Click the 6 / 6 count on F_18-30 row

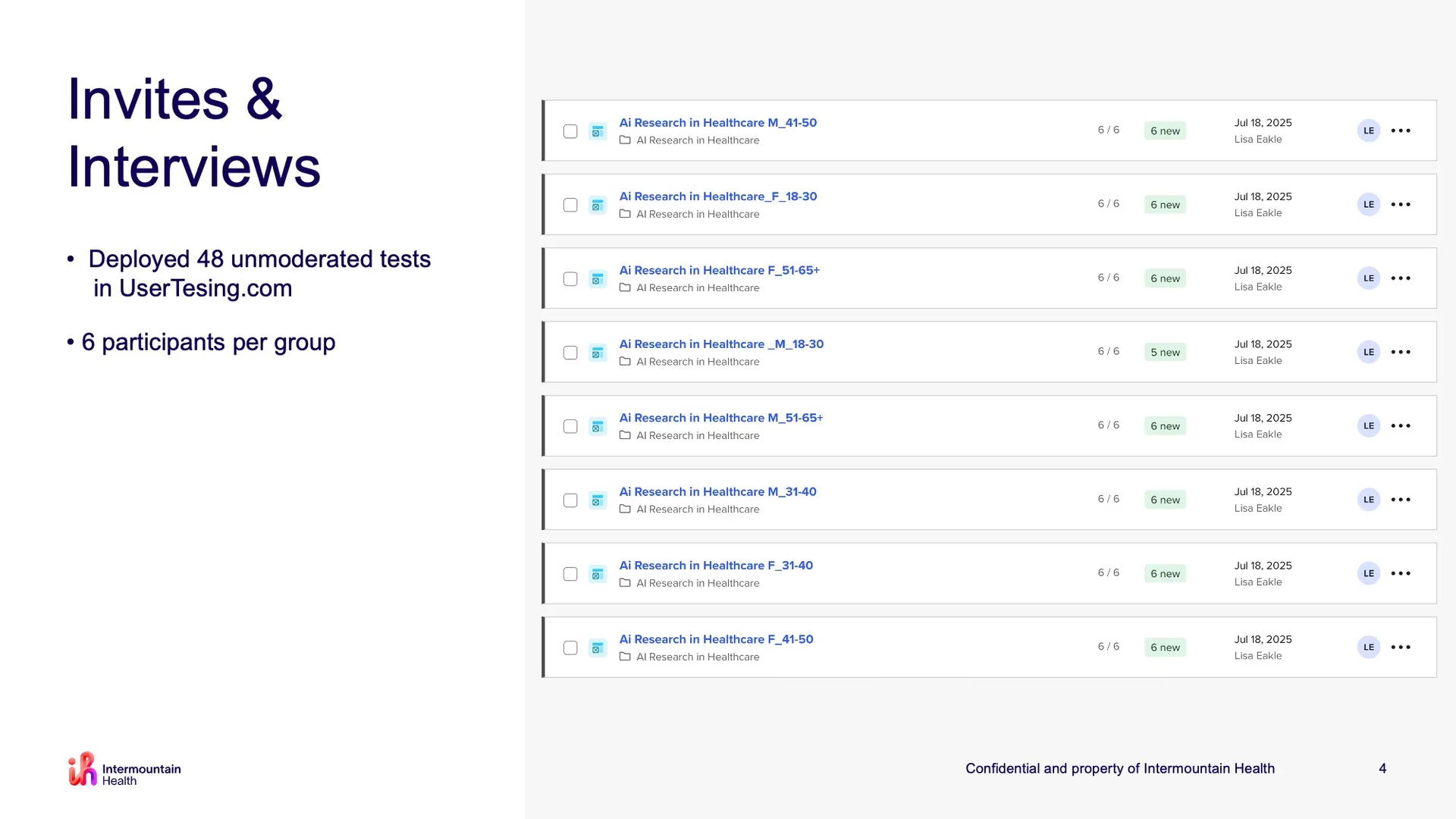tap(1108, 204)
